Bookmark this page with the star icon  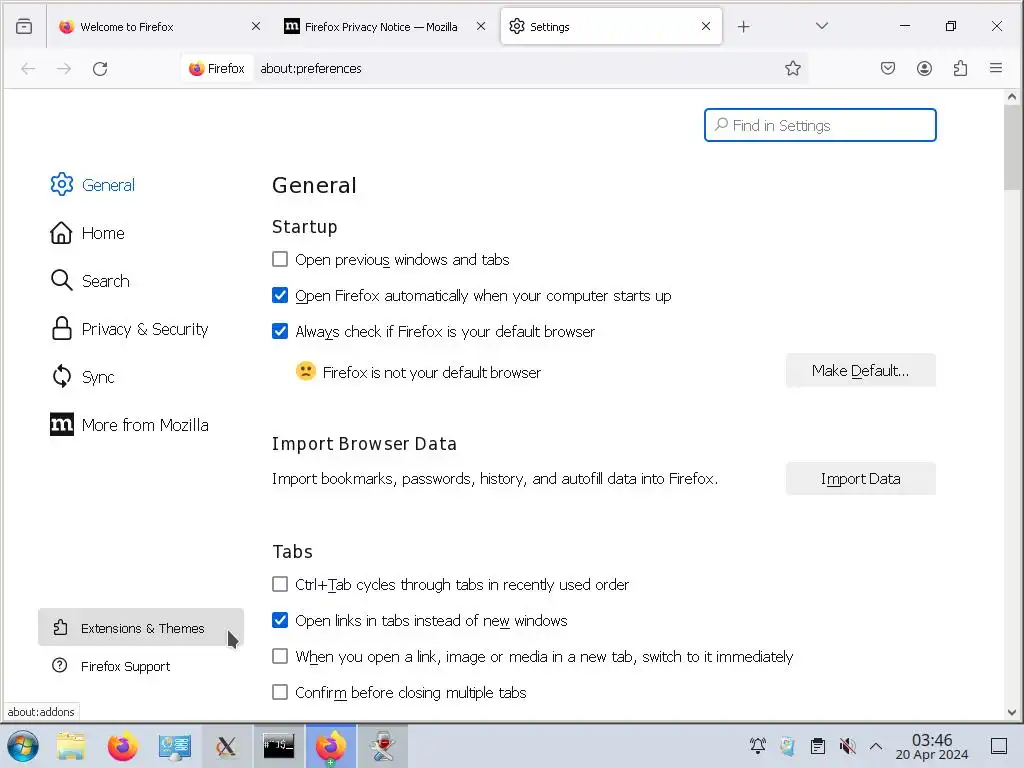793,69
